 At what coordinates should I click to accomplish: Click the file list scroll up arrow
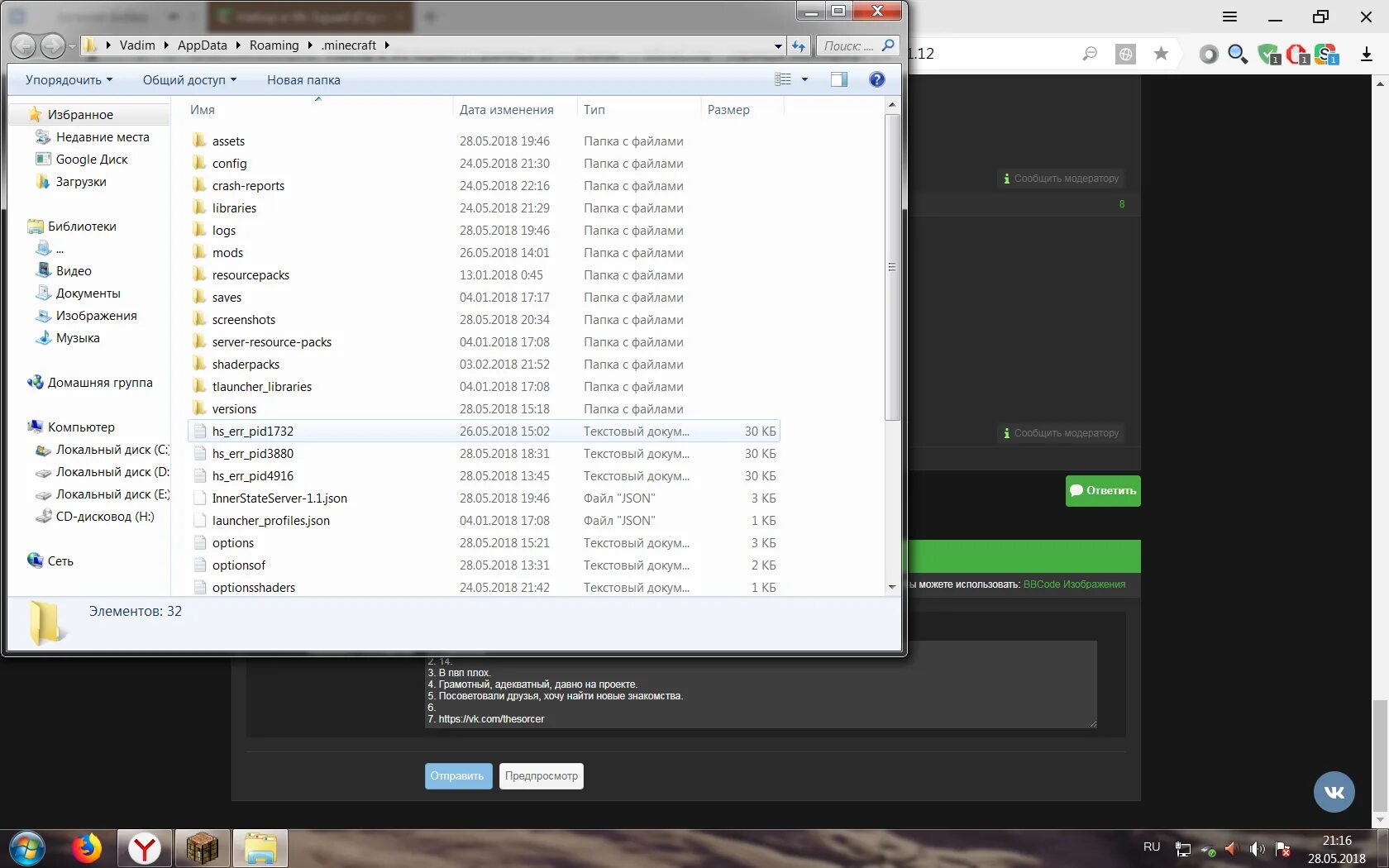tap(892, 105)
